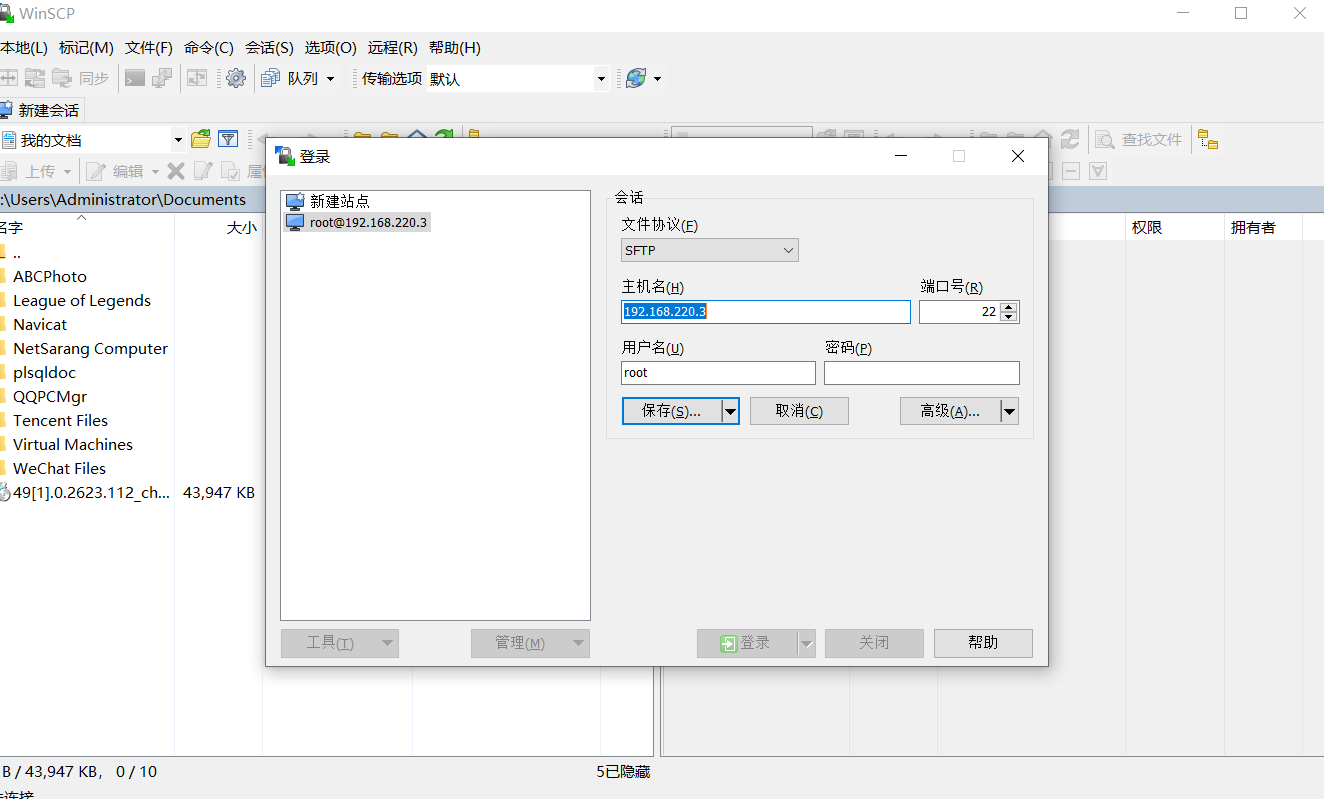Toggle the remote directory tree icon
The height and width of the screenshot is (799, 1324).
coord(1208,139)
